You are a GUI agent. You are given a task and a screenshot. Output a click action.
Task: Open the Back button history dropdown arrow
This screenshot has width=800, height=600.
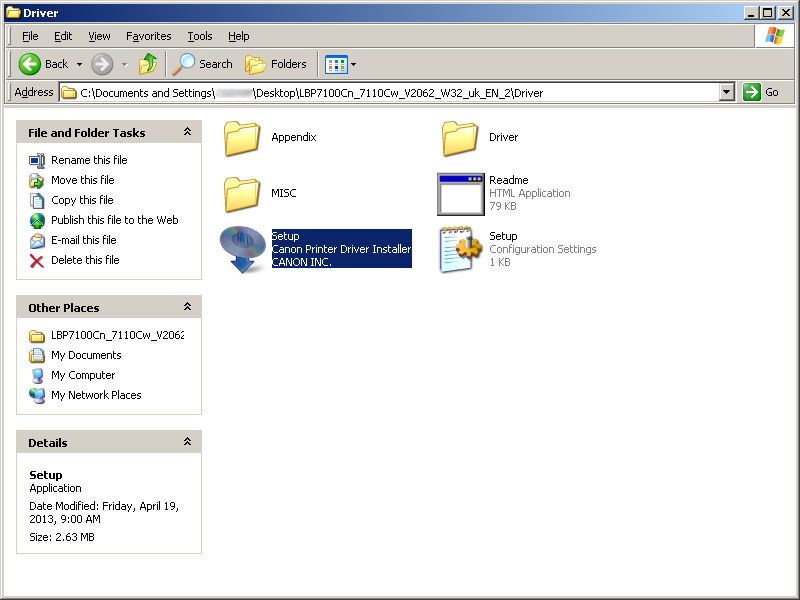click(78, 64)
